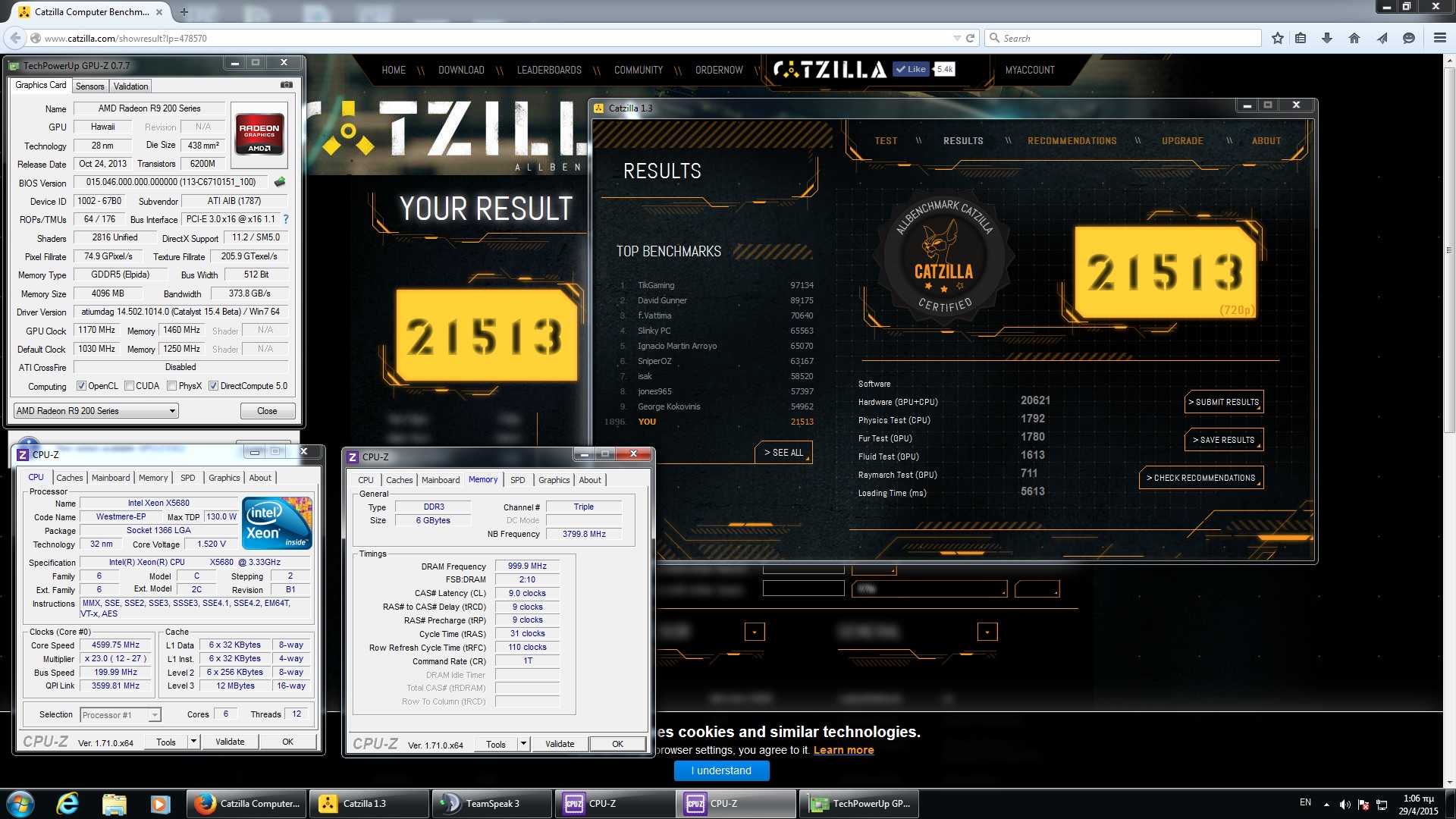Click the bookmark star icon in the browser toolbar

[x=1278, y=38]
